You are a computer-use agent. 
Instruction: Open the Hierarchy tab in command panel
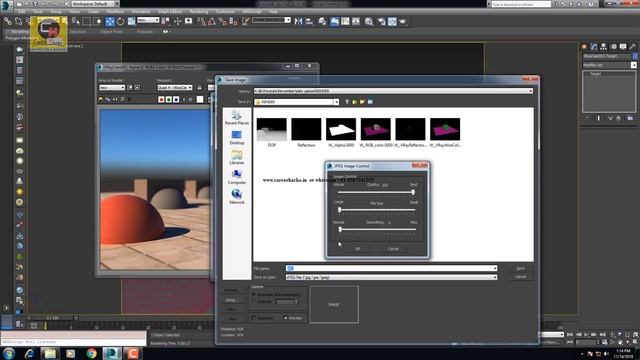(603, 47)
